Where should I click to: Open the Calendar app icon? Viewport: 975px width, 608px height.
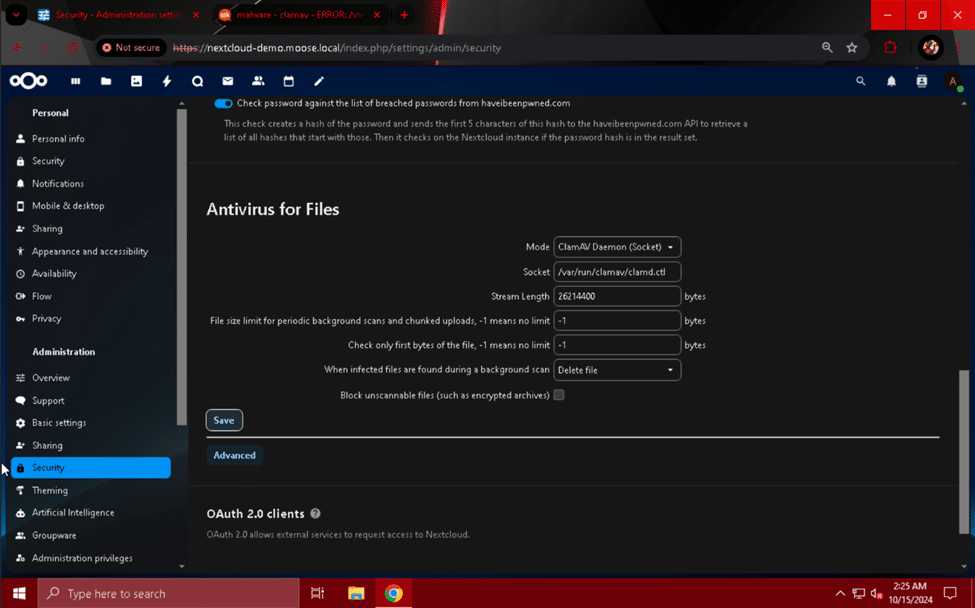289,81
